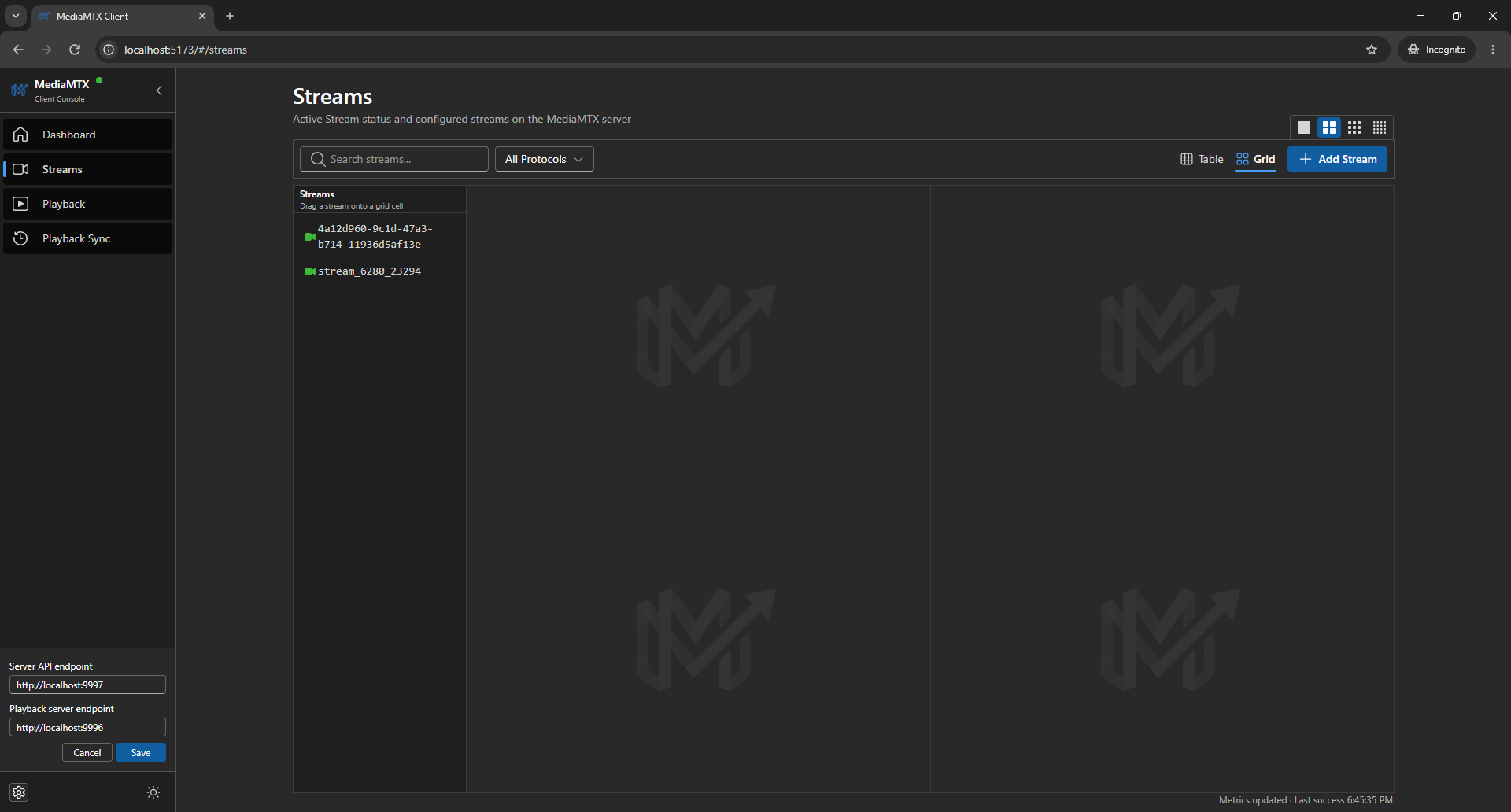
Task: Click the Incognito indicator
Action: click(1436, 50)
